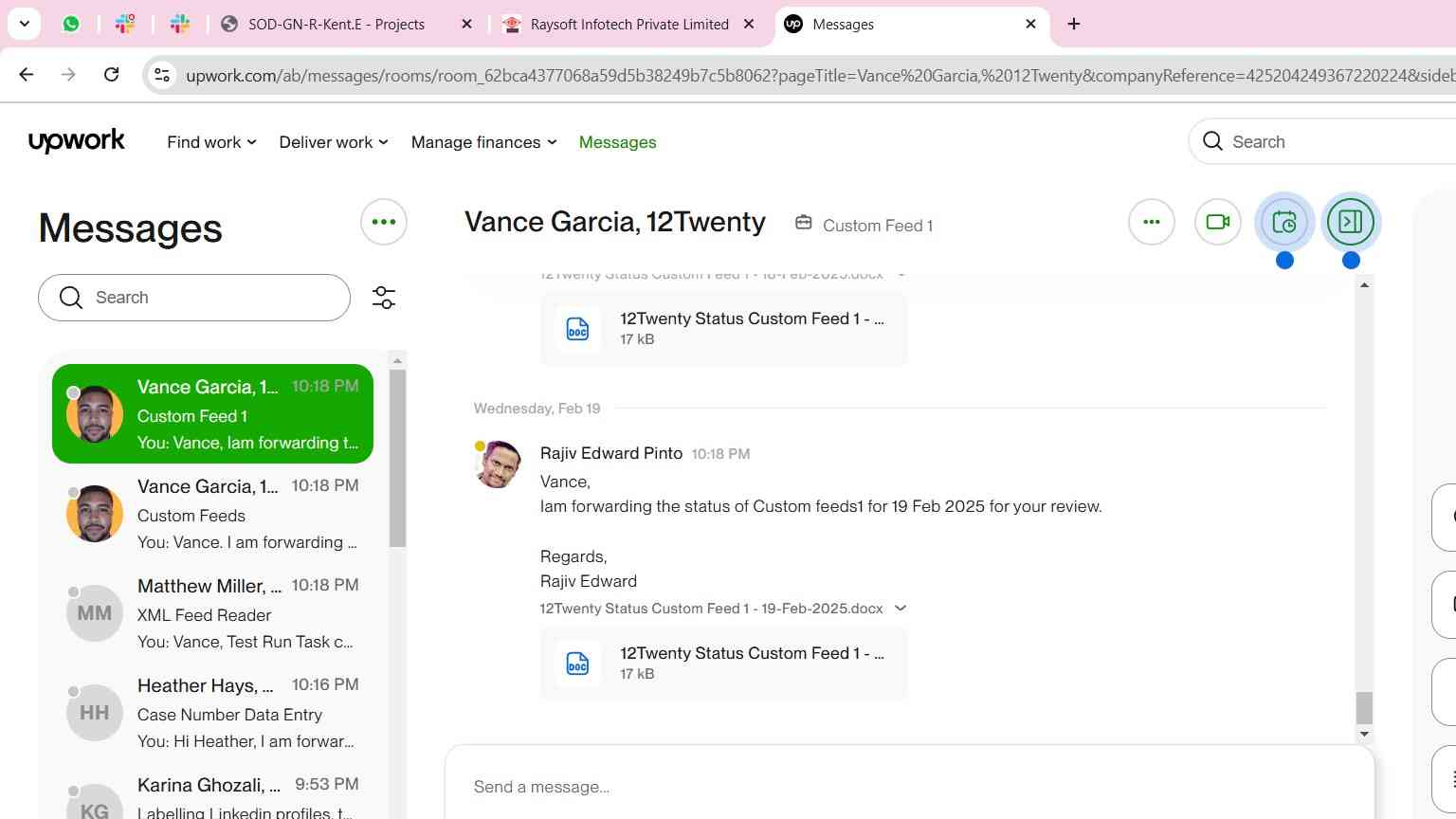
Task: Schedule a meeting with calendar icon
Action: 1284,222
